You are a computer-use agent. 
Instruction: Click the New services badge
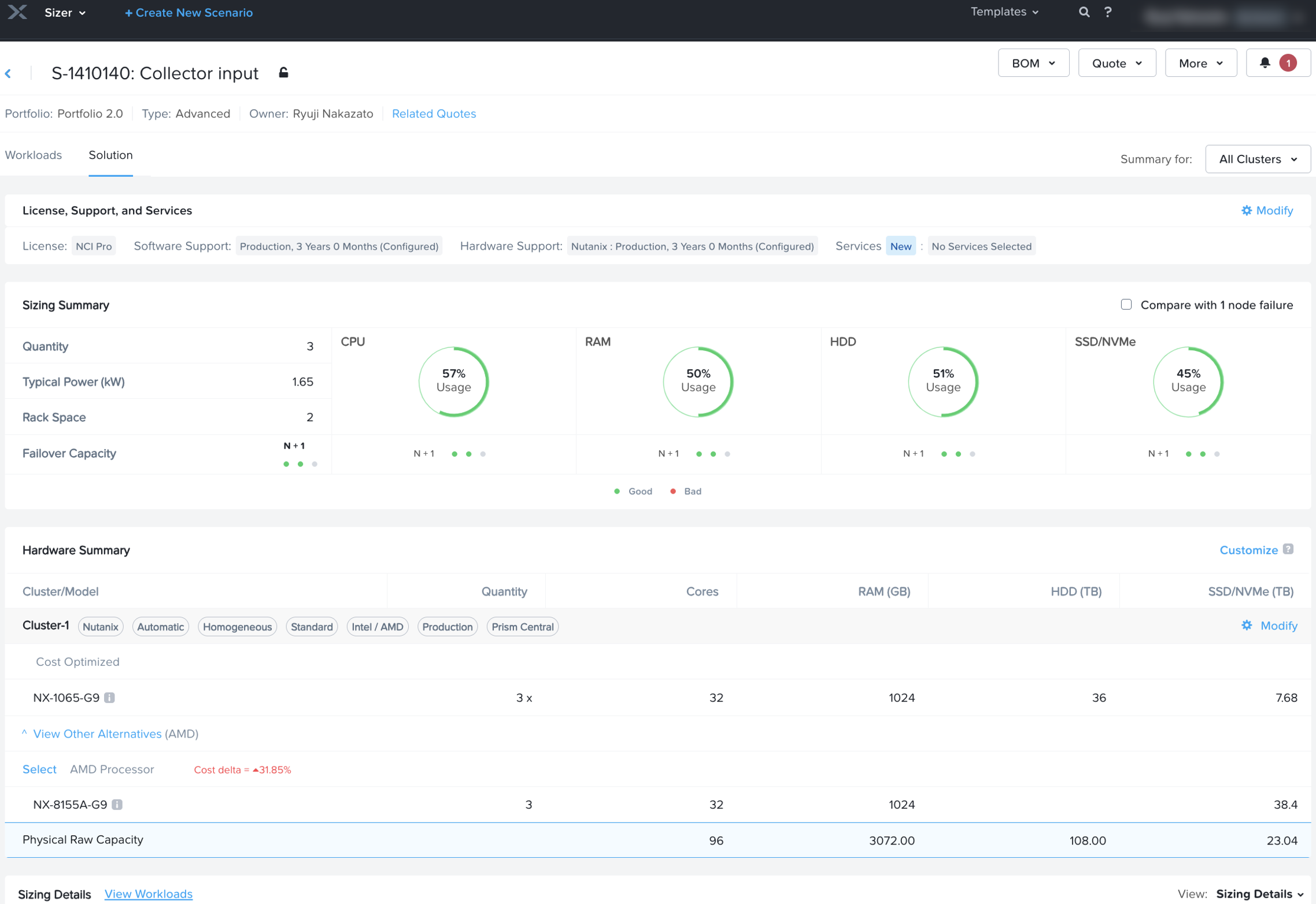click(900, 246)
